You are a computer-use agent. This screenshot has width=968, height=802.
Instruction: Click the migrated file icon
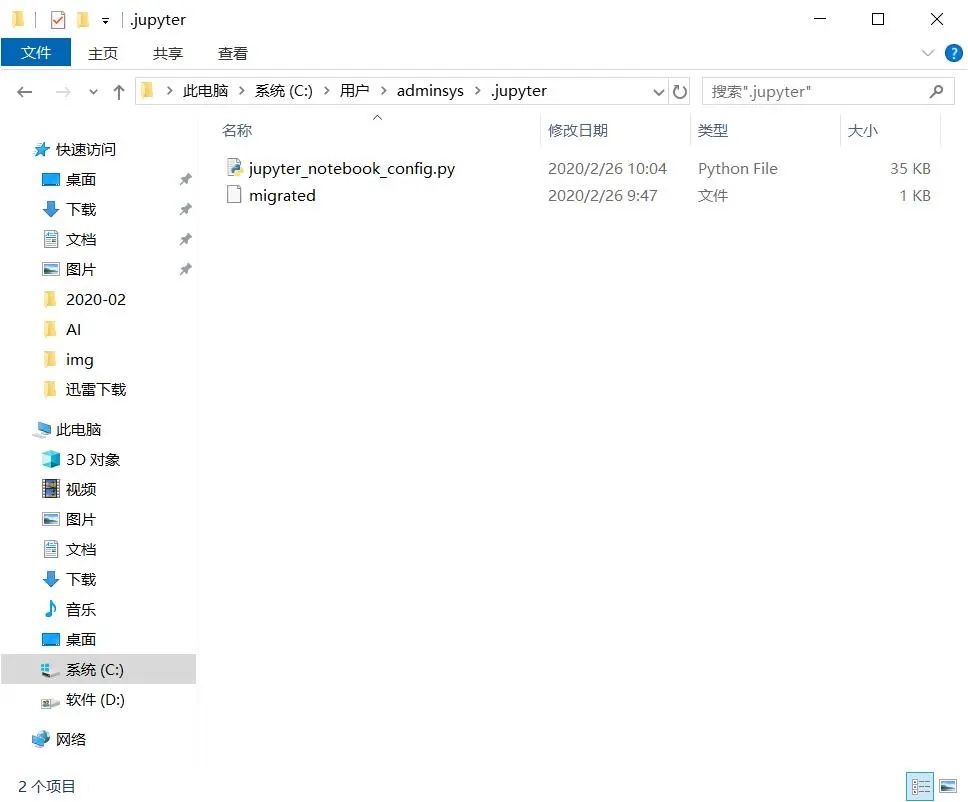tap(234, 195)
